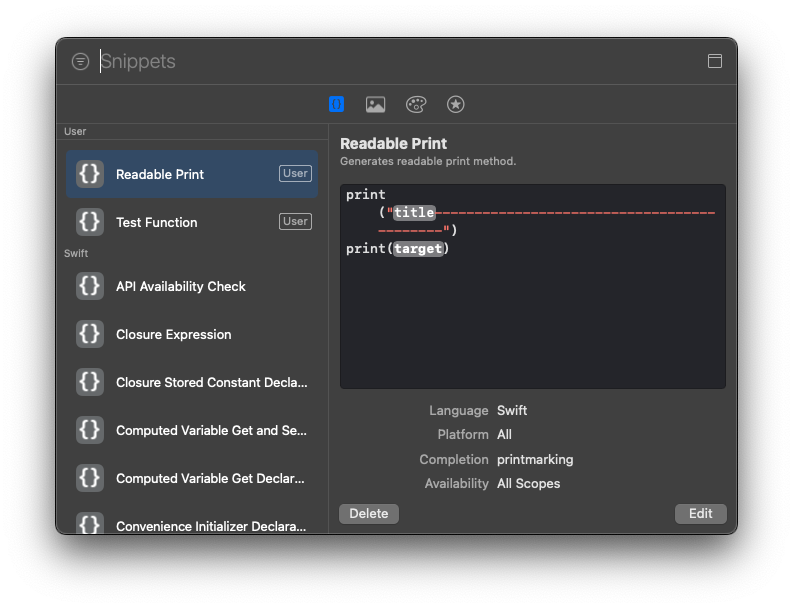The image size is (793, 608).
Task: Select the Test Function snippet
Action: [x=192, y=222]
